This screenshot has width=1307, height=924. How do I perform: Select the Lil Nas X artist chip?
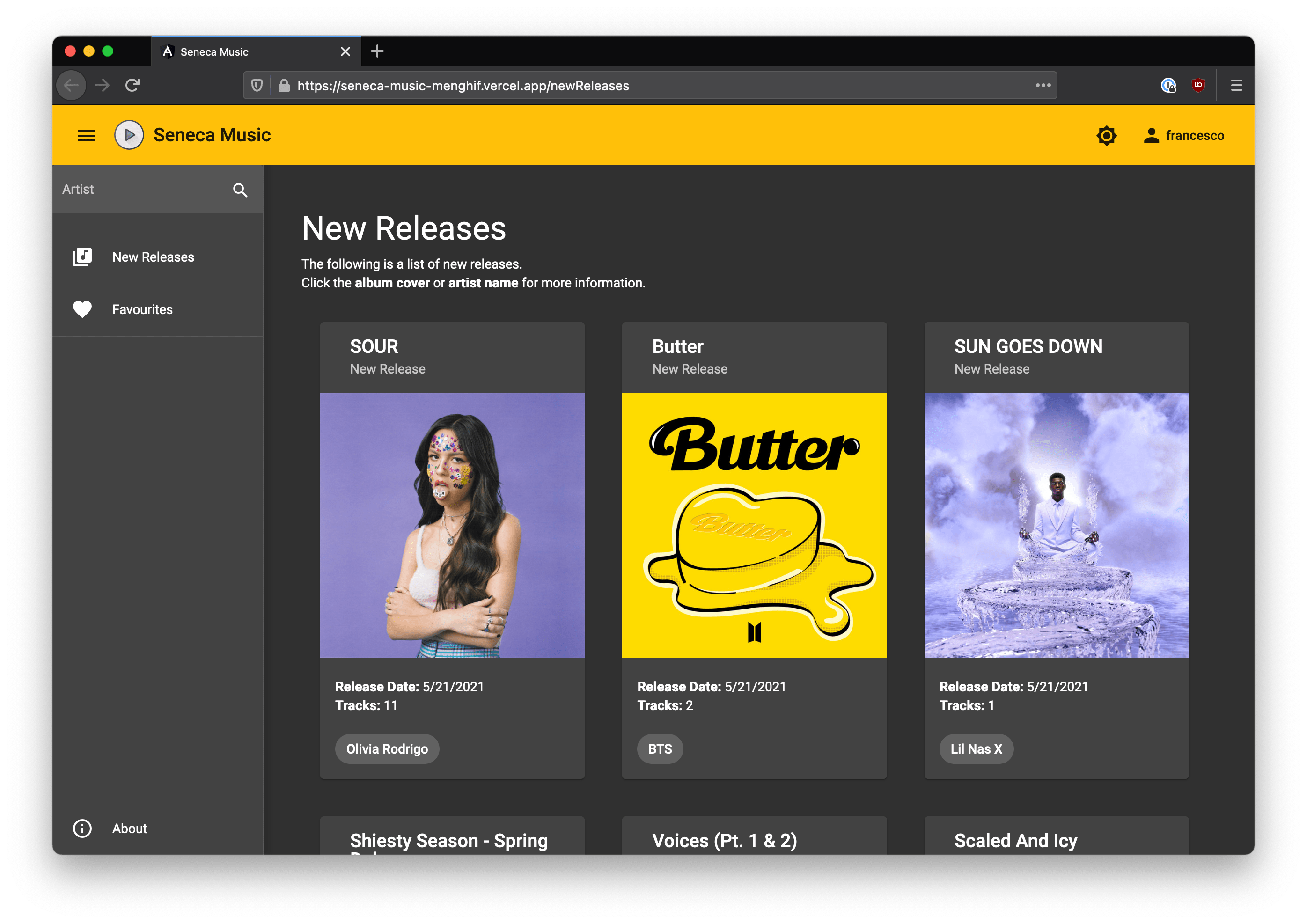coord(976,749)
